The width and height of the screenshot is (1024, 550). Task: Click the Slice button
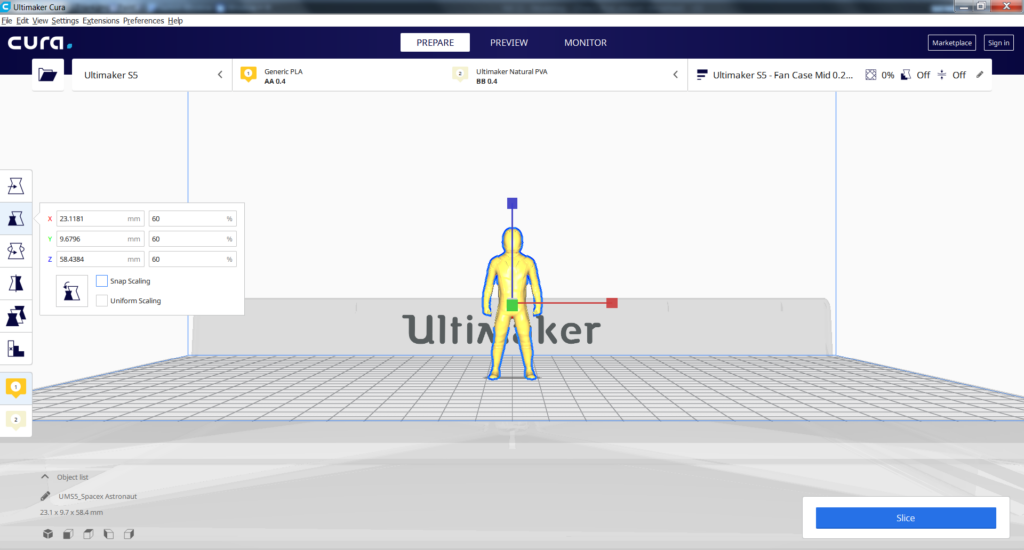pos(905,518)
